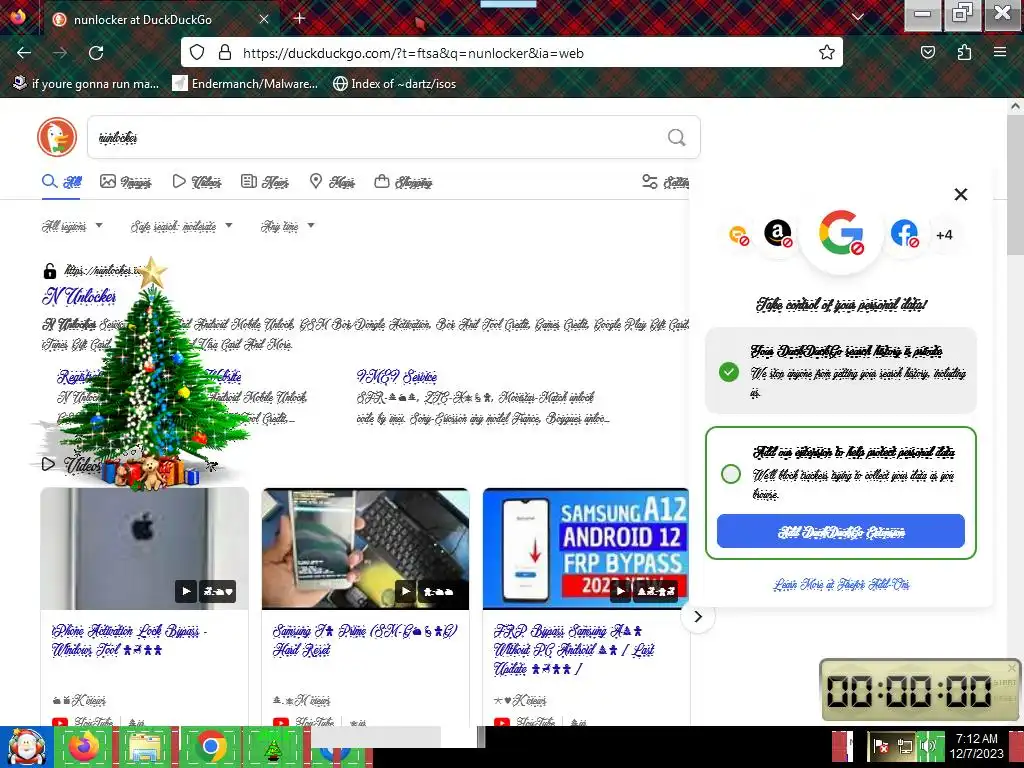Image resolution: width=1024 pixels, height=768 pixels.
Task: List all tabs with the down chevron
Action: tap(857, 18)
